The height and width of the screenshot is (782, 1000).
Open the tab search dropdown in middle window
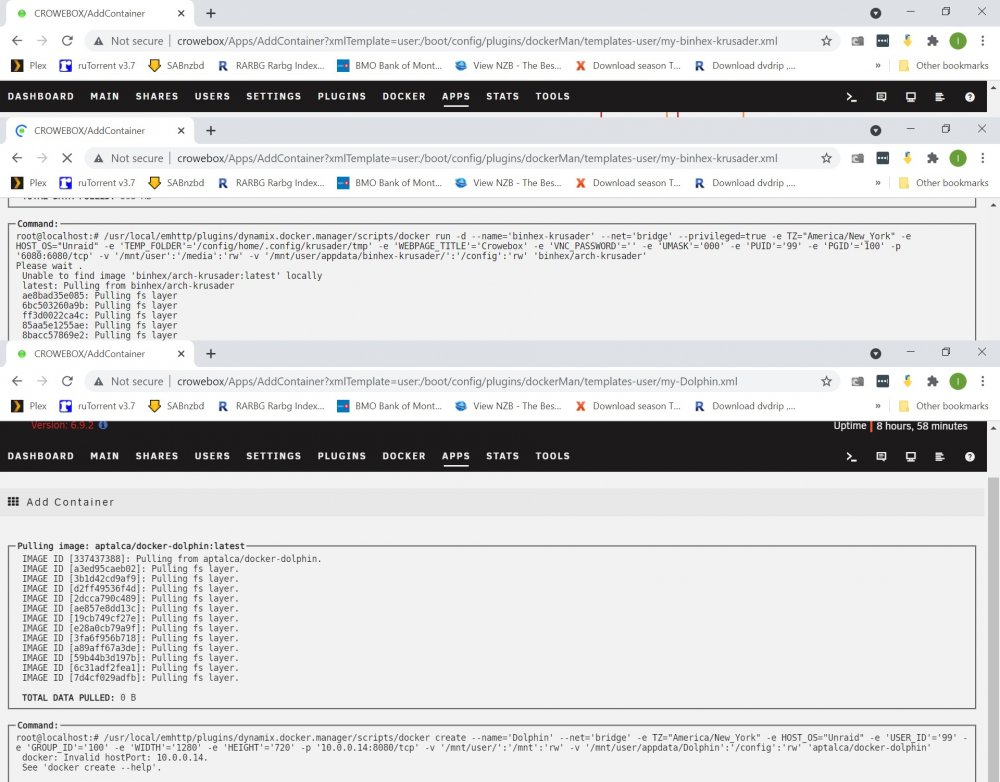[x=876, y=131]
